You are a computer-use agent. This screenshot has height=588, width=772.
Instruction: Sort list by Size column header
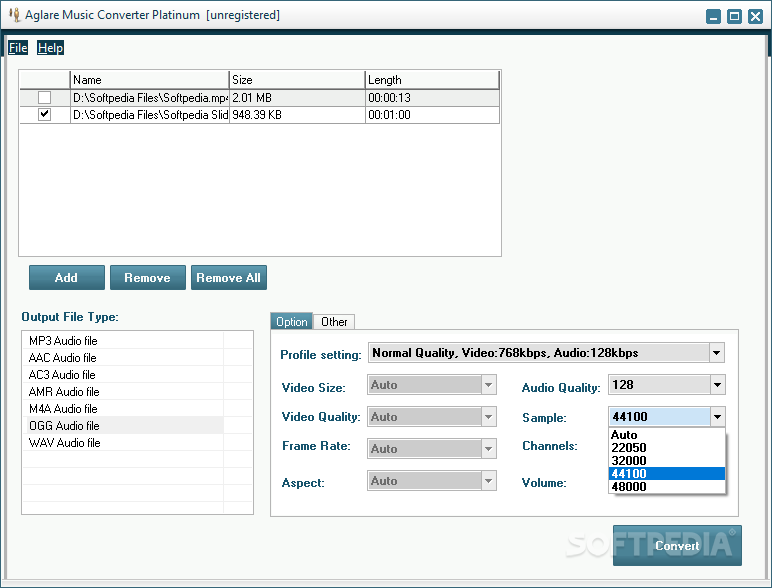[297, 80]
